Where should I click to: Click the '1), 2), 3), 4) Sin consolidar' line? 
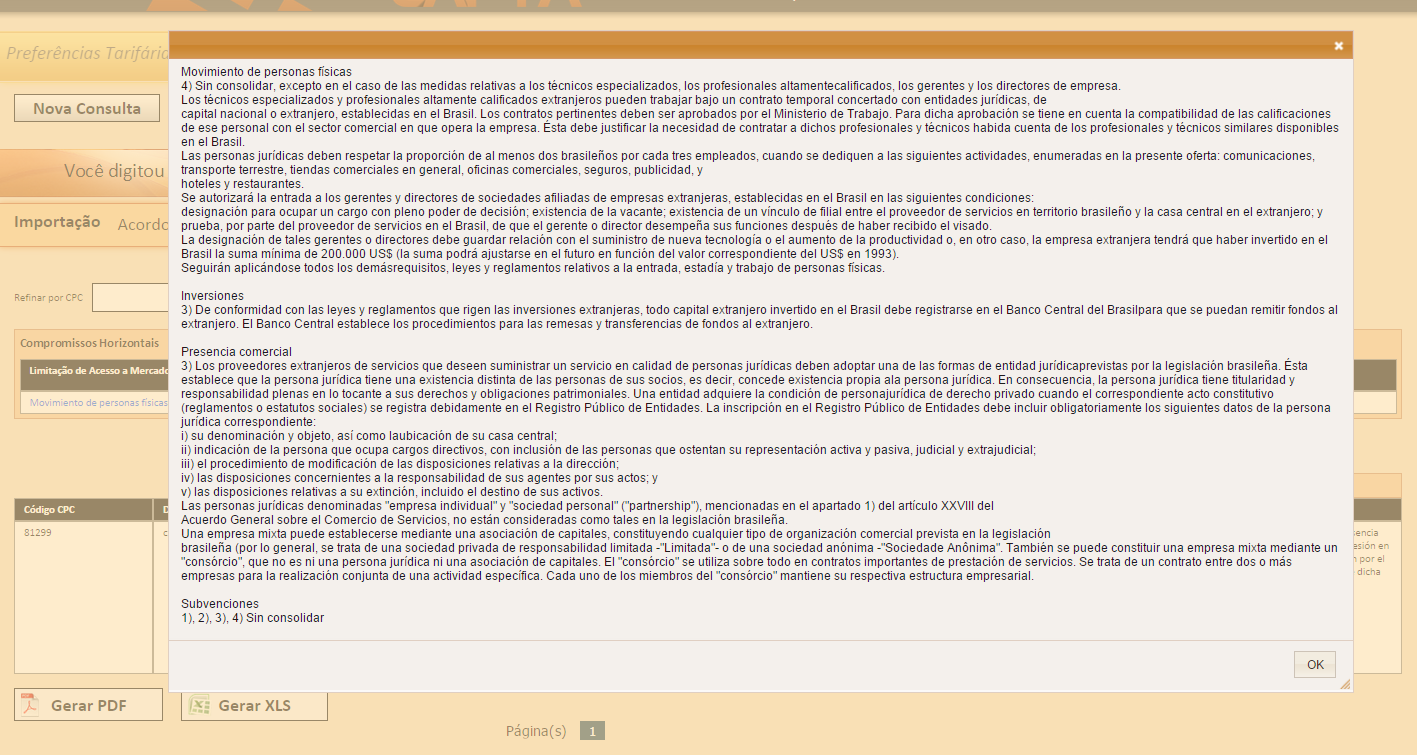[x=252, y=618]
